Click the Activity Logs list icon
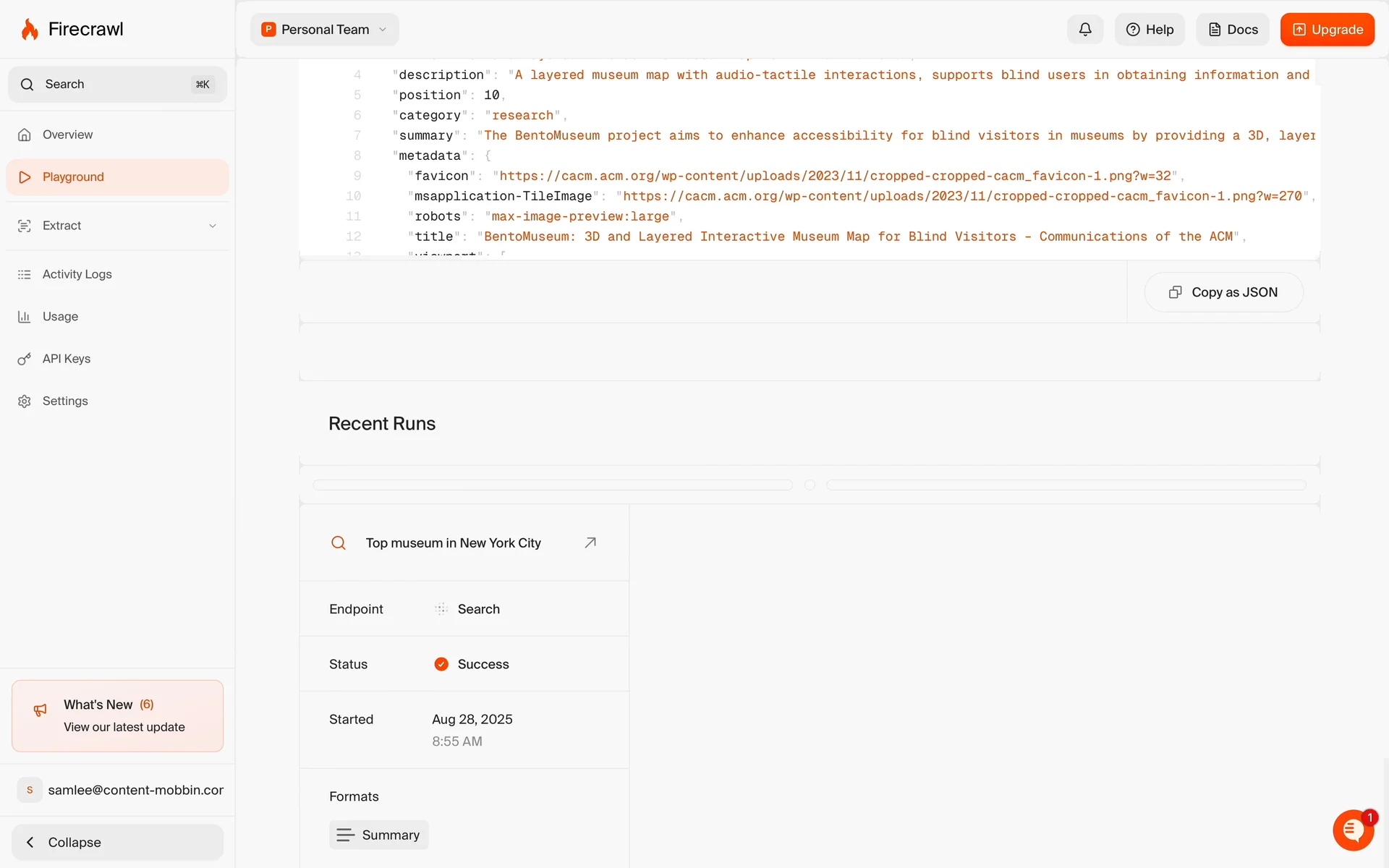 [25, 275]
